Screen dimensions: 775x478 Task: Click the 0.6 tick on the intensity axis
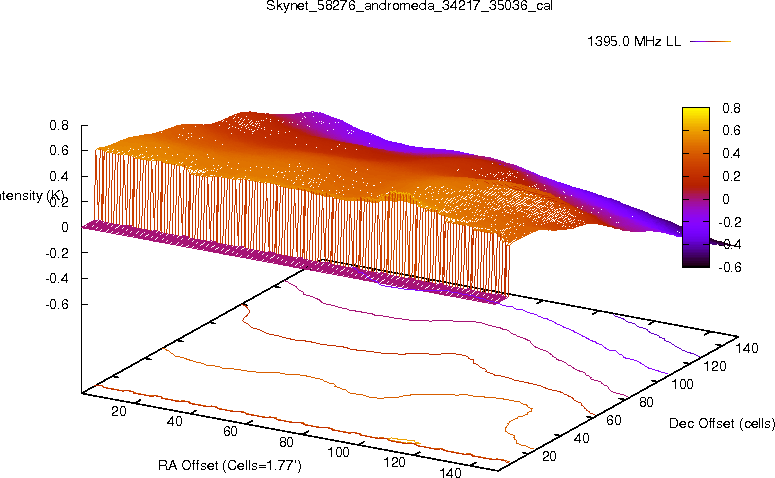point(59,151)
